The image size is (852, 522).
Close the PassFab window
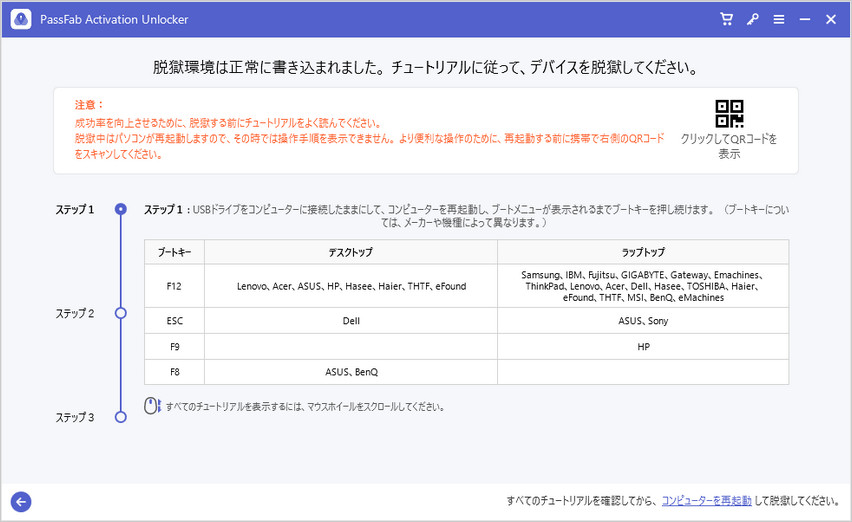(x=831, y=20)
